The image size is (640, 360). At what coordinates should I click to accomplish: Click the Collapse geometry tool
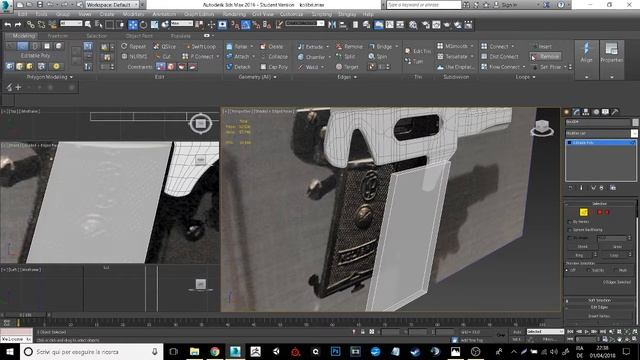pos(274,56)
